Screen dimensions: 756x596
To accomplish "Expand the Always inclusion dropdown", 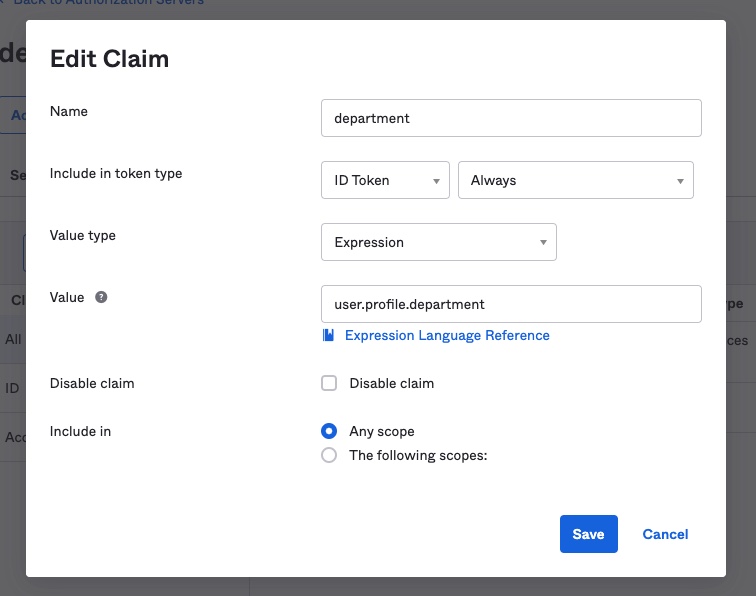I will click(574, 181).
